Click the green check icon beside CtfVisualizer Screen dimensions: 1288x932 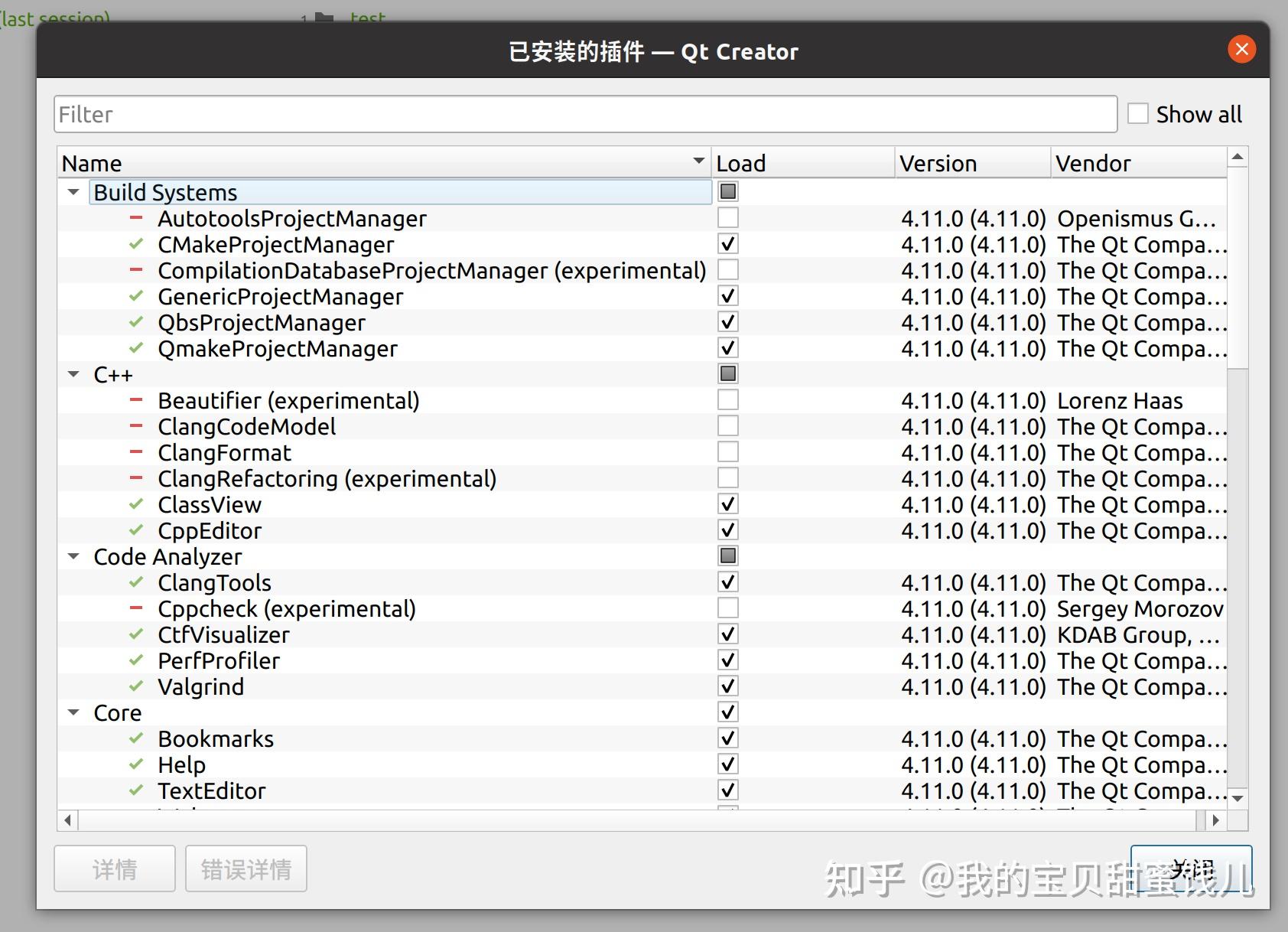[x=136, y=634]
